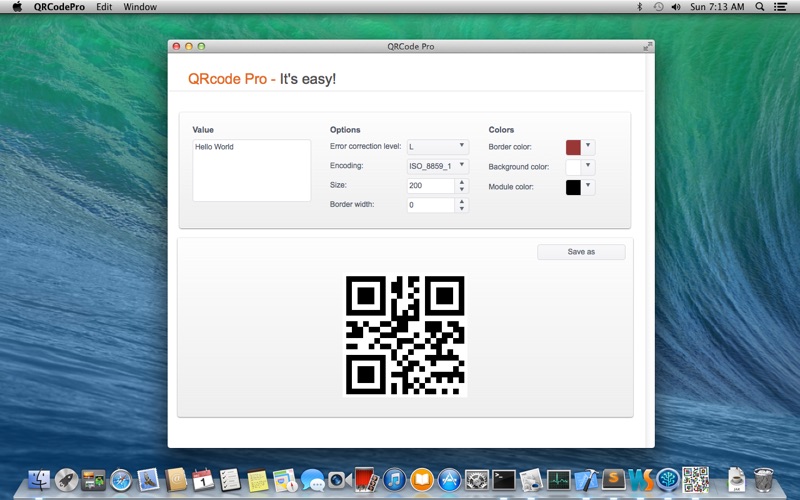The width and height of the screenshot is (800, 500).
Task: Open Spotlight search magnifier
Action: coord(760,7)
